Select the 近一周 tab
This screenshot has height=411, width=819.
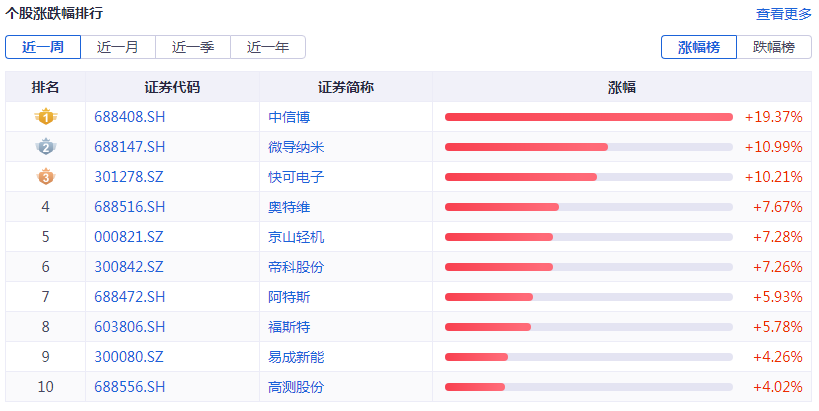click(x=43, y=47)
